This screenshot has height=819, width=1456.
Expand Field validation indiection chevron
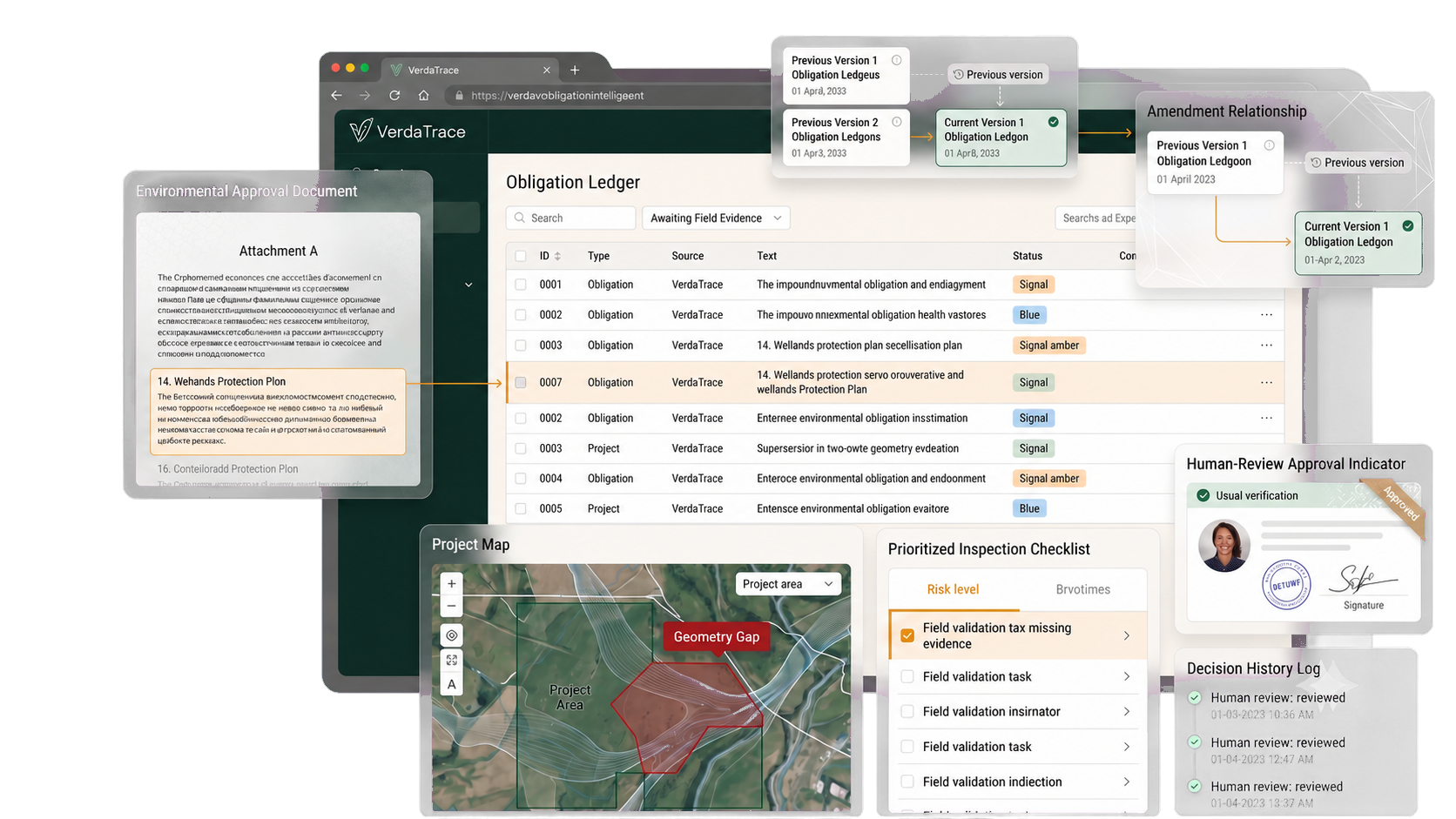1127,782
